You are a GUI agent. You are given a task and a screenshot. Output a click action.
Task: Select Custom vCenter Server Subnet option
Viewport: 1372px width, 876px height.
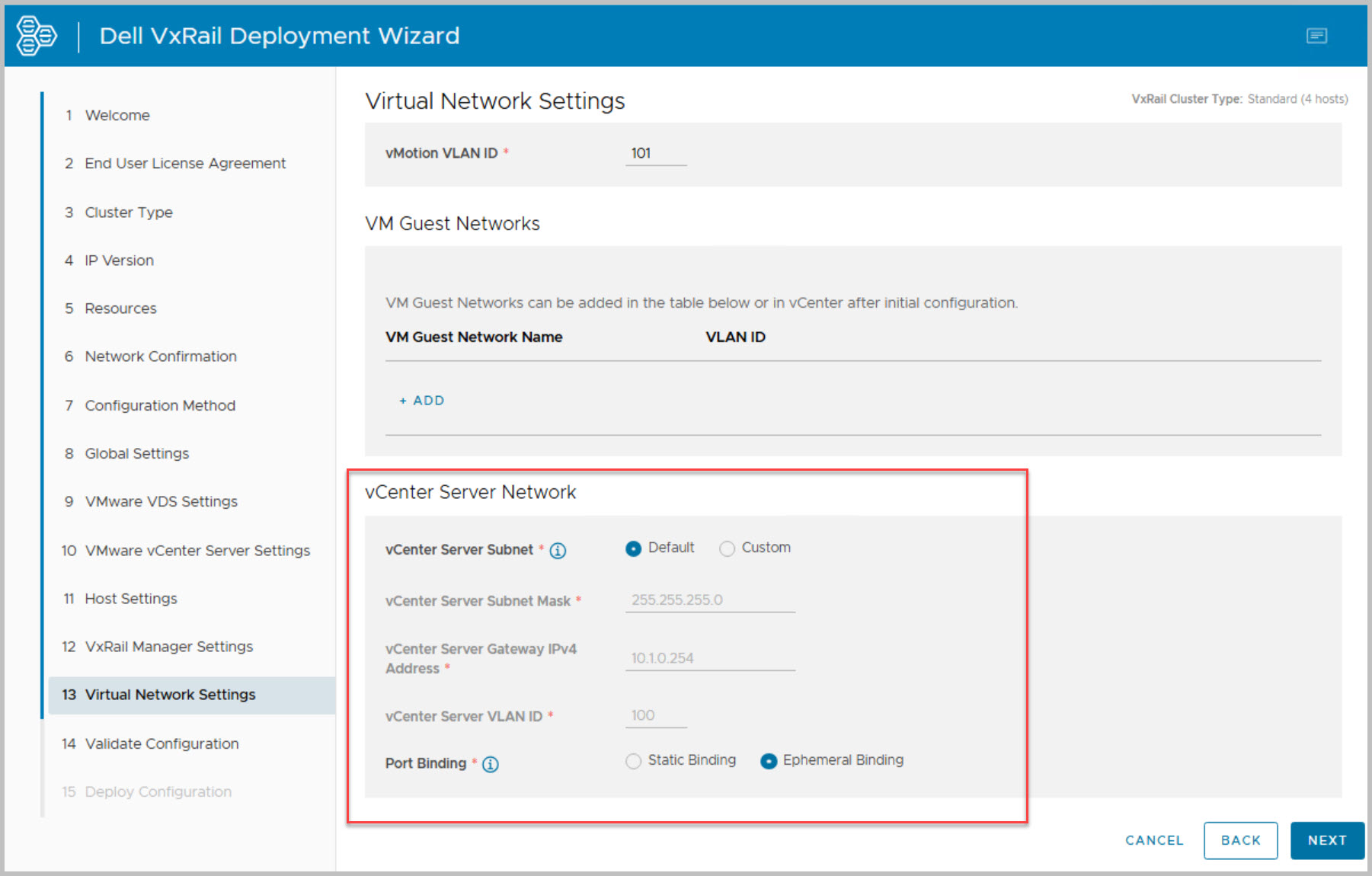(x=728, y=548)
